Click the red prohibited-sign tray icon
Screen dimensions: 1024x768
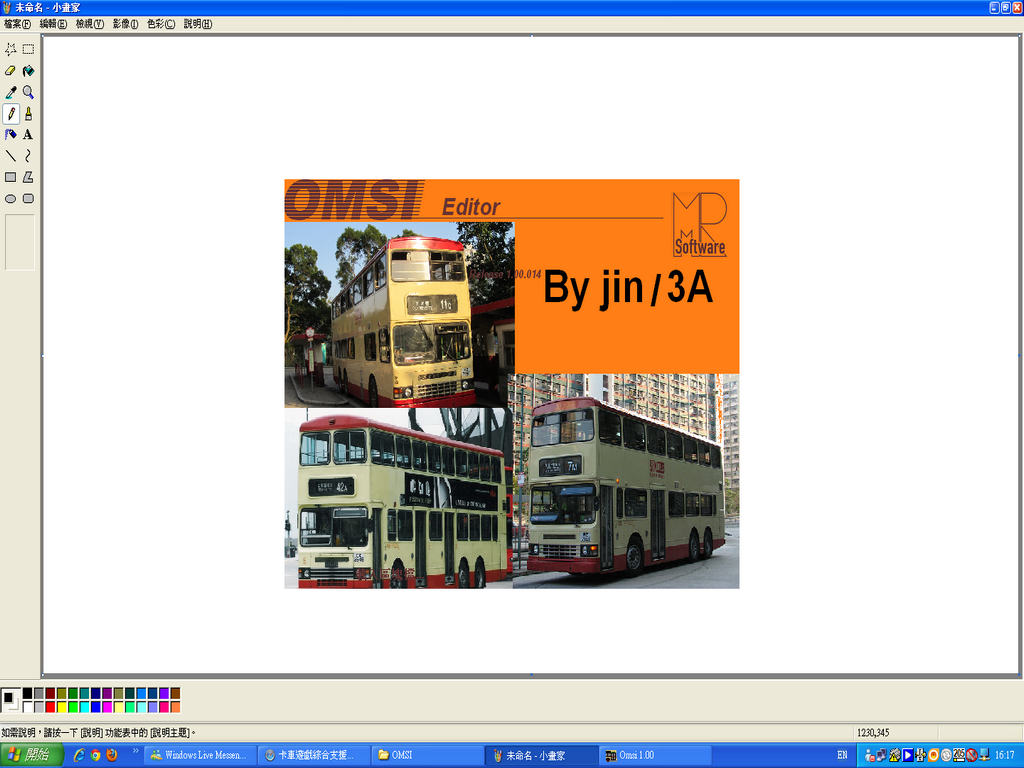(972, 756)
